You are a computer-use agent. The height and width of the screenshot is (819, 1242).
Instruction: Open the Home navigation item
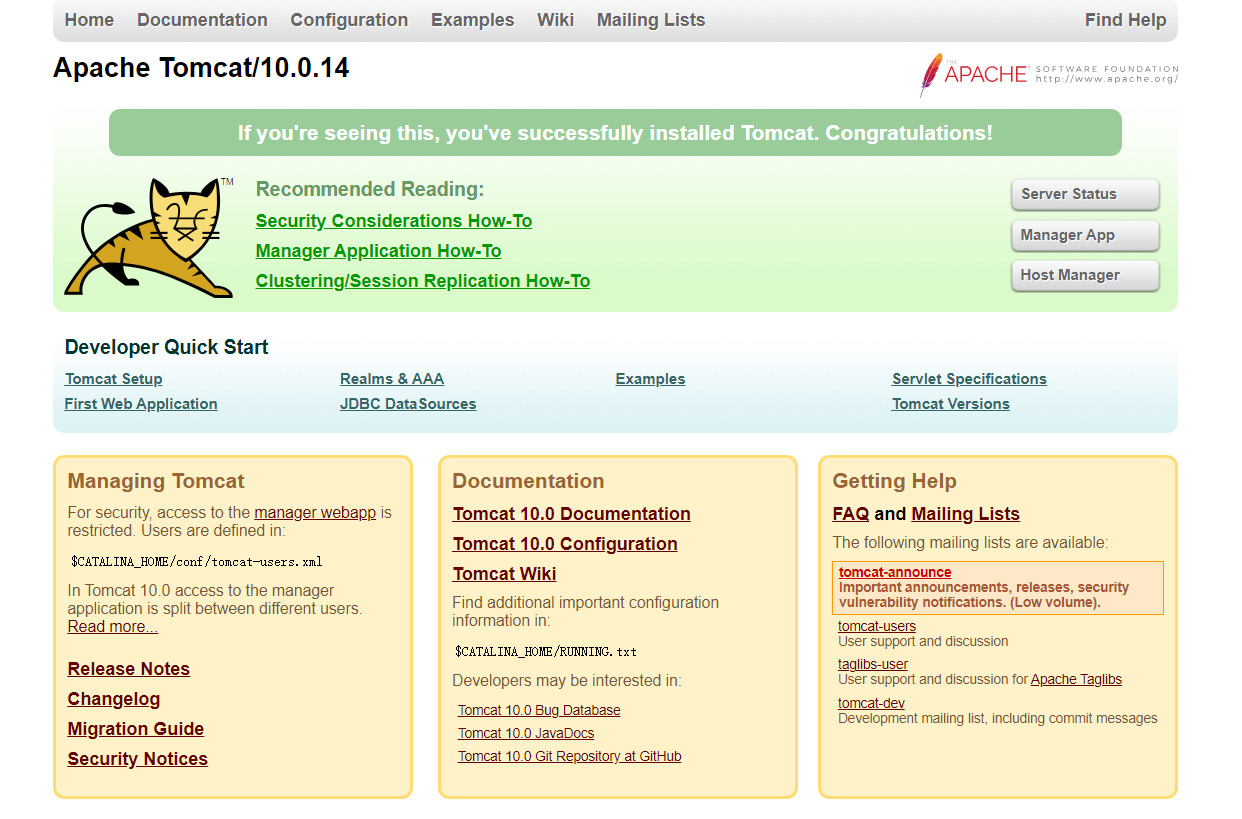(x=89, y=20)
